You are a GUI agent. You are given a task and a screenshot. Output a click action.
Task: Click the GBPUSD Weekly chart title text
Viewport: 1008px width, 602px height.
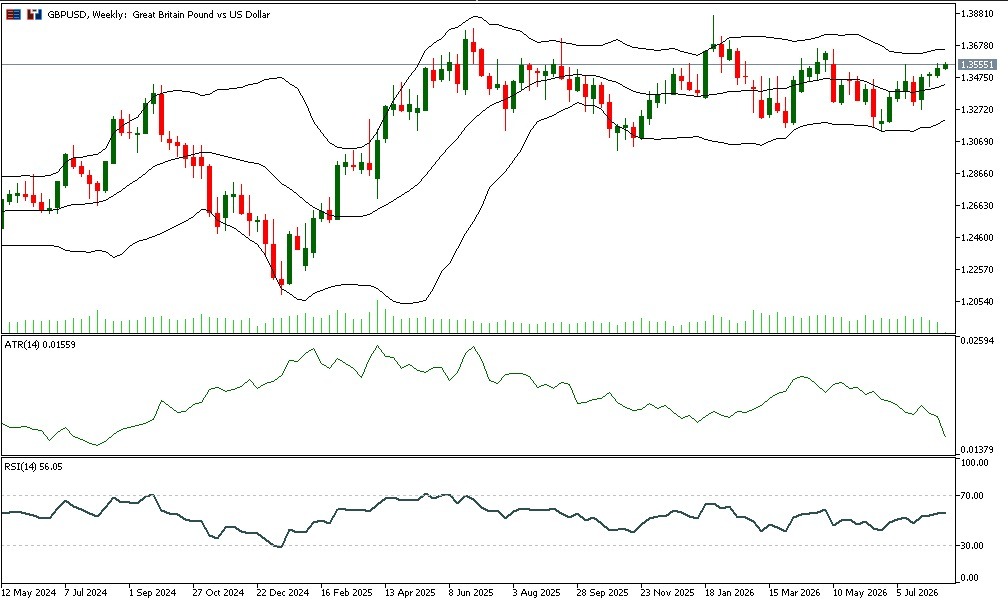coord(159,14)
